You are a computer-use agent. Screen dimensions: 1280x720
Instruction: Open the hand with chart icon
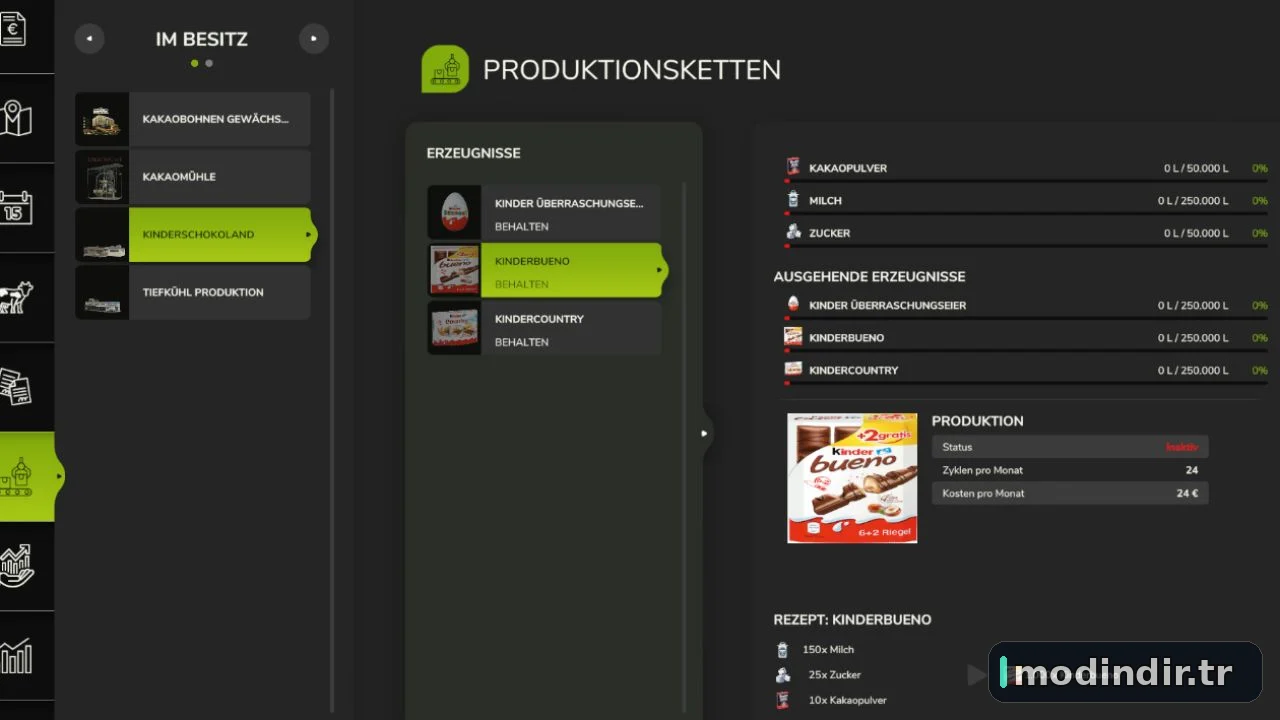point(16,566)
